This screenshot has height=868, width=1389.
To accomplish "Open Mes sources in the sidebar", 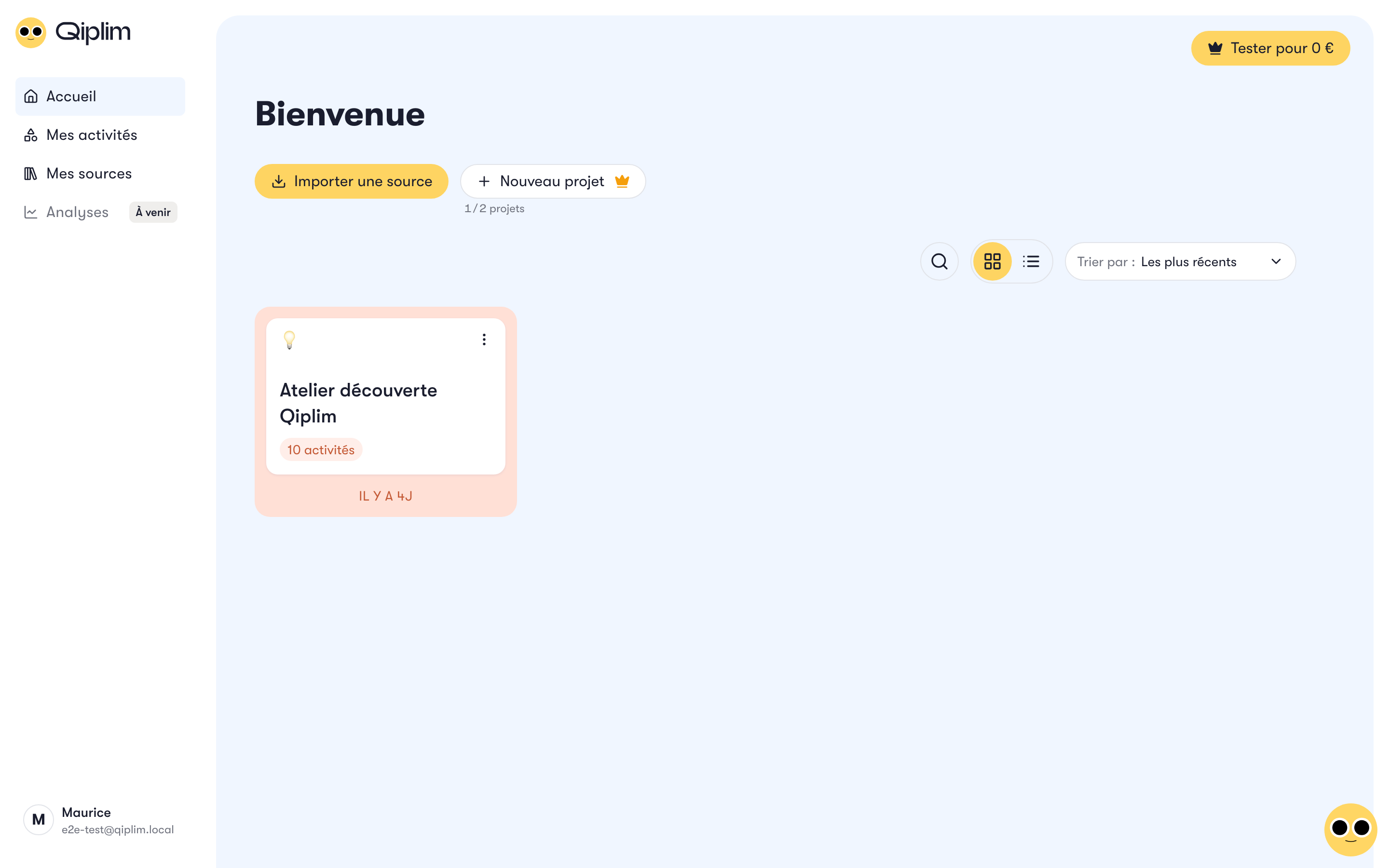I will (x=100, y=174).
